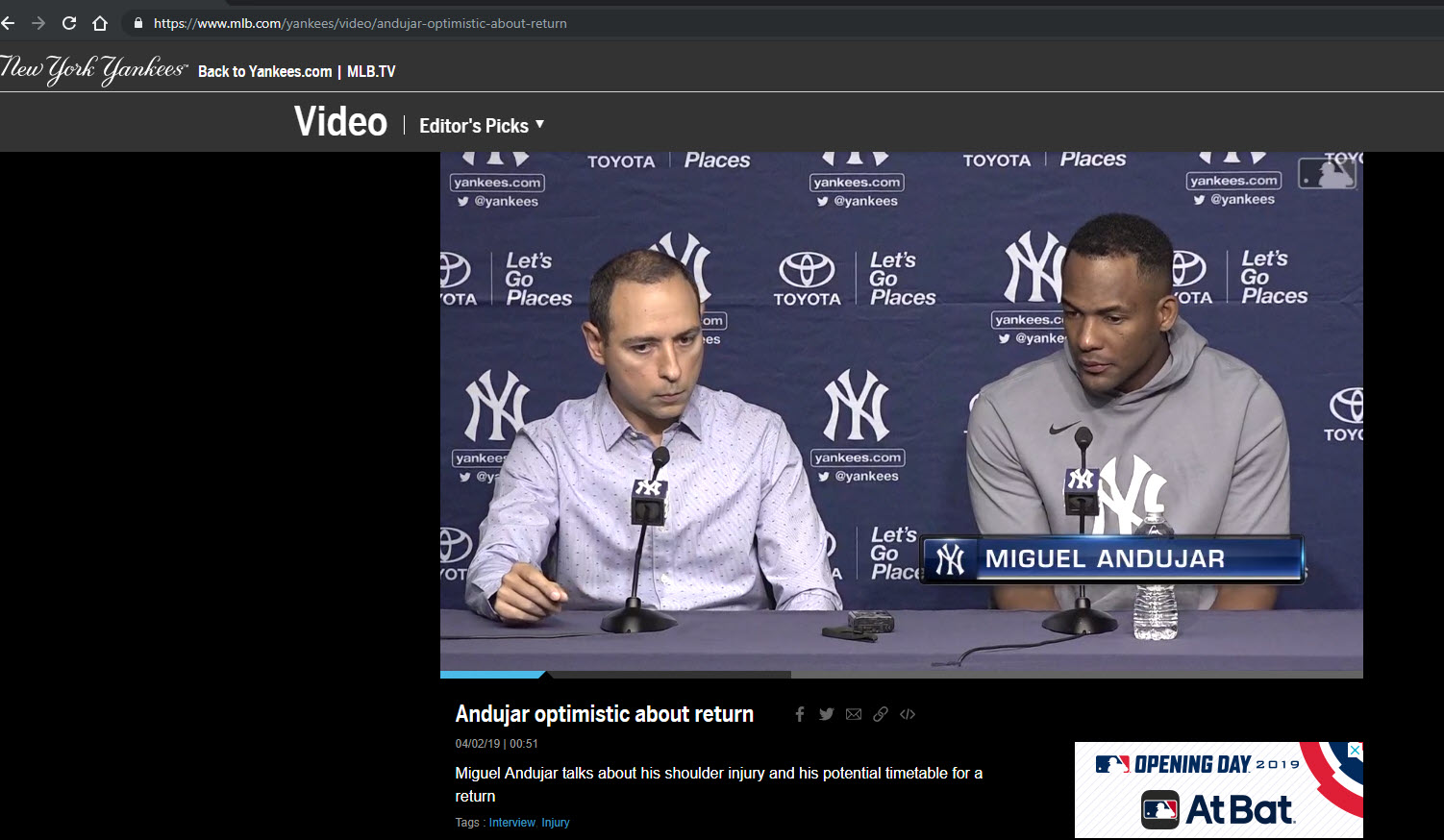The height and width of the screenshot is (840, 1444).
Task: Open the Injury tag
Action: [556, 823]
